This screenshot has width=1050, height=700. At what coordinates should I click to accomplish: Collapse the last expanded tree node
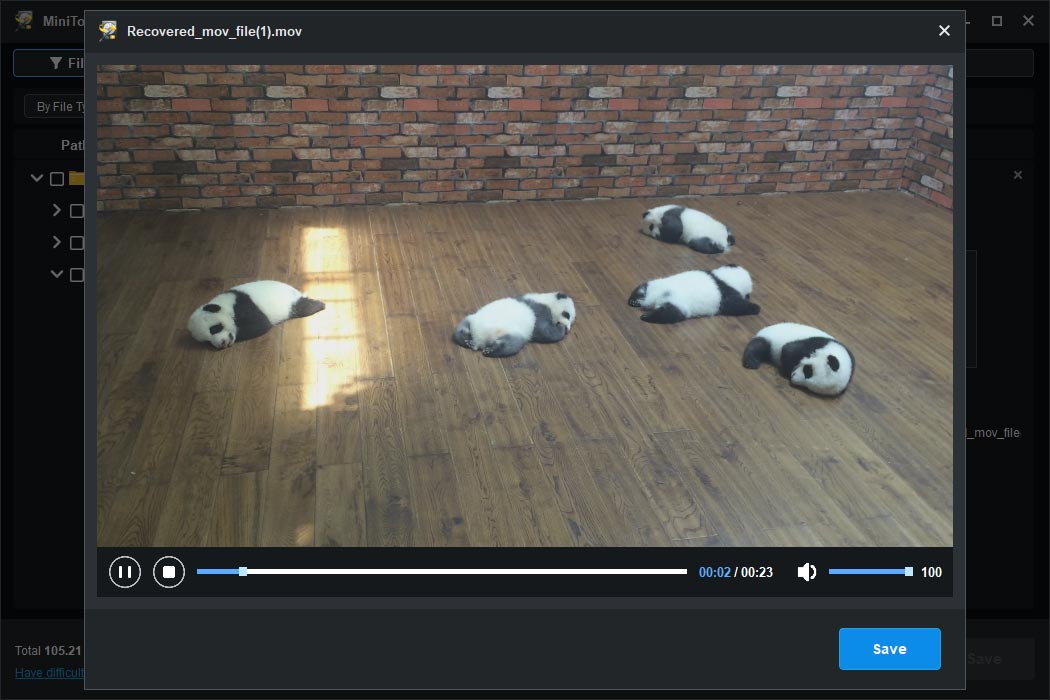57,274
